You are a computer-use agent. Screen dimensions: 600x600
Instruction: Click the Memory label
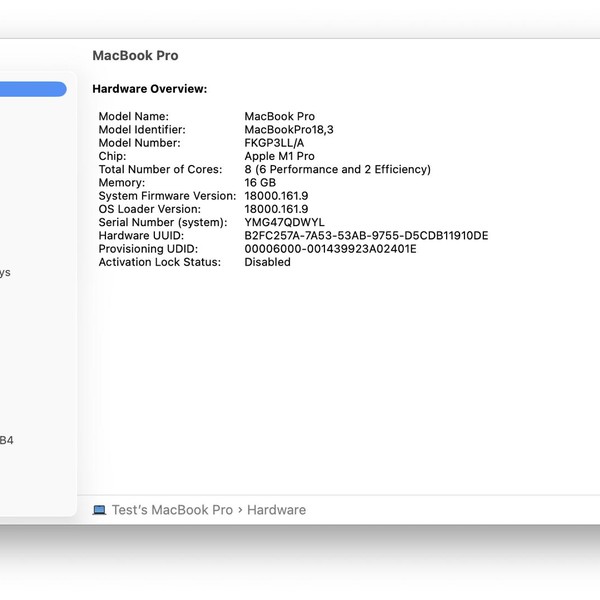122,183
